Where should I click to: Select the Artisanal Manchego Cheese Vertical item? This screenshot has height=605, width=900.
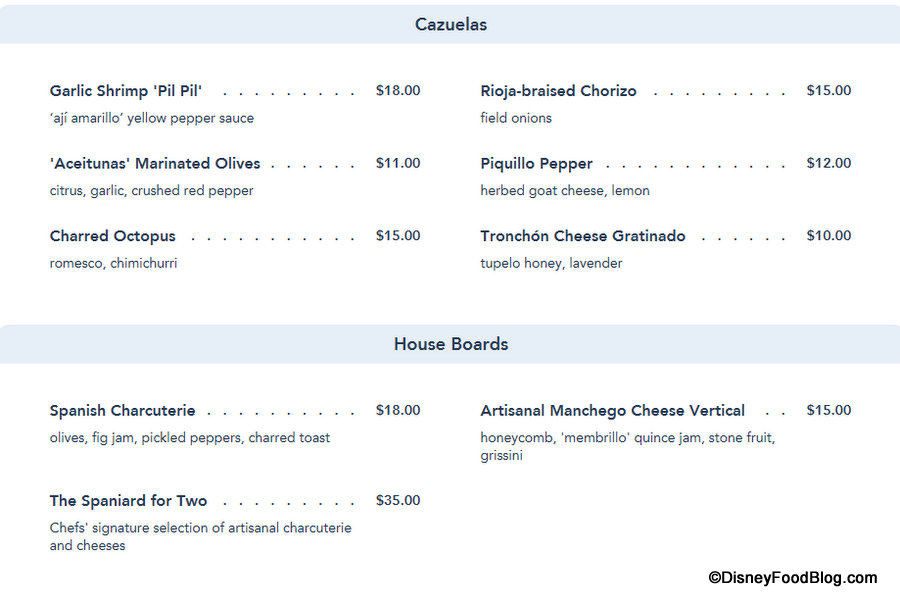point(612,411)
